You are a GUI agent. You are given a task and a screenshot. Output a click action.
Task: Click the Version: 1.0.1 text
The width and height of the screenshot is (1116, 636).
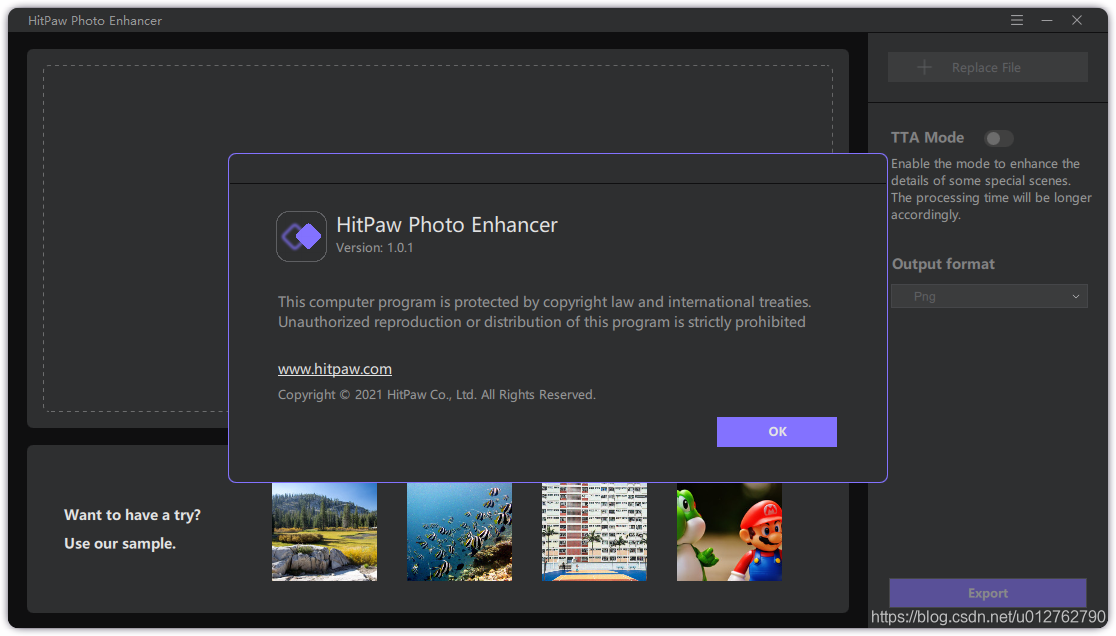coord(374,248)
